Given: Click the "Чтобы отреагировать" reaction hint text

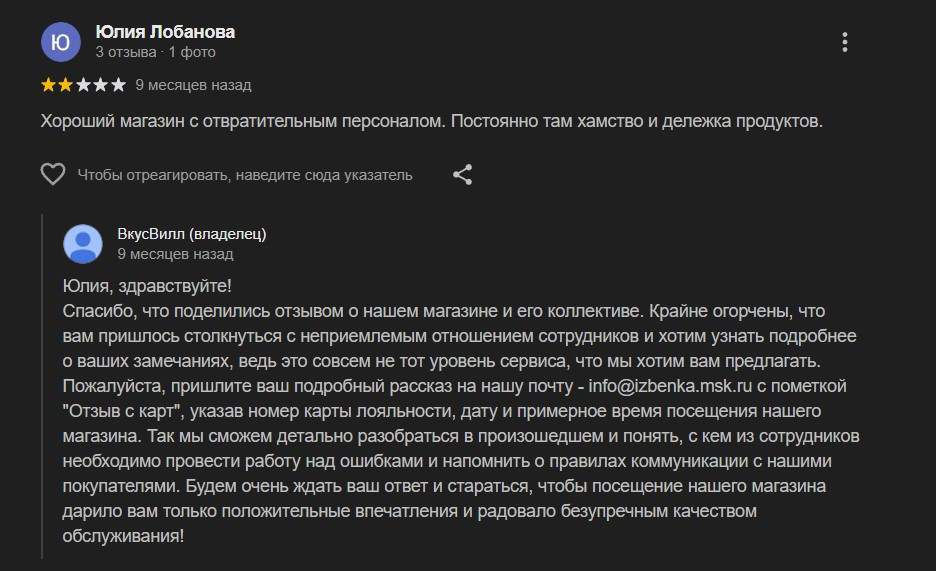Looking at the screenshot, I should point(245,175).
